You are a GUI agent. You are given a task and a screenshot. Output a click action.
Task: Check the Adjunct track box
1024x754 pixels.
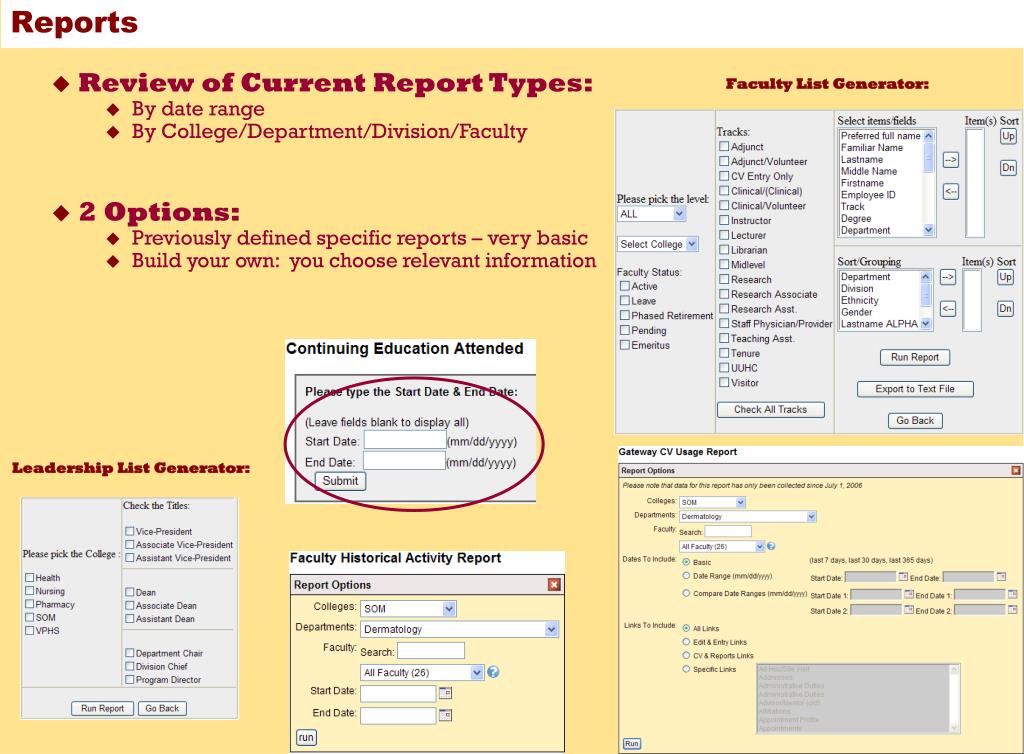(x=724, y=146)
